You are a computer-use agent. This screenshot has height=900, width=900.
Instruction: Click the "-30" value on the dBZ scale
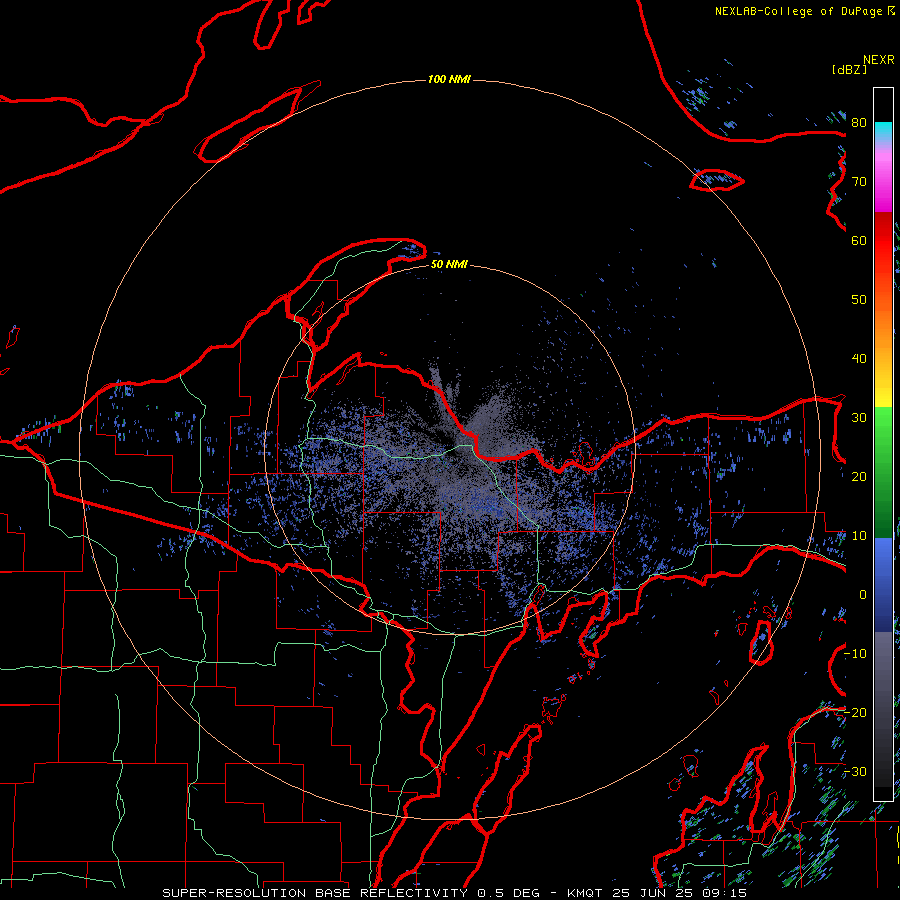(x=855, y=772)
